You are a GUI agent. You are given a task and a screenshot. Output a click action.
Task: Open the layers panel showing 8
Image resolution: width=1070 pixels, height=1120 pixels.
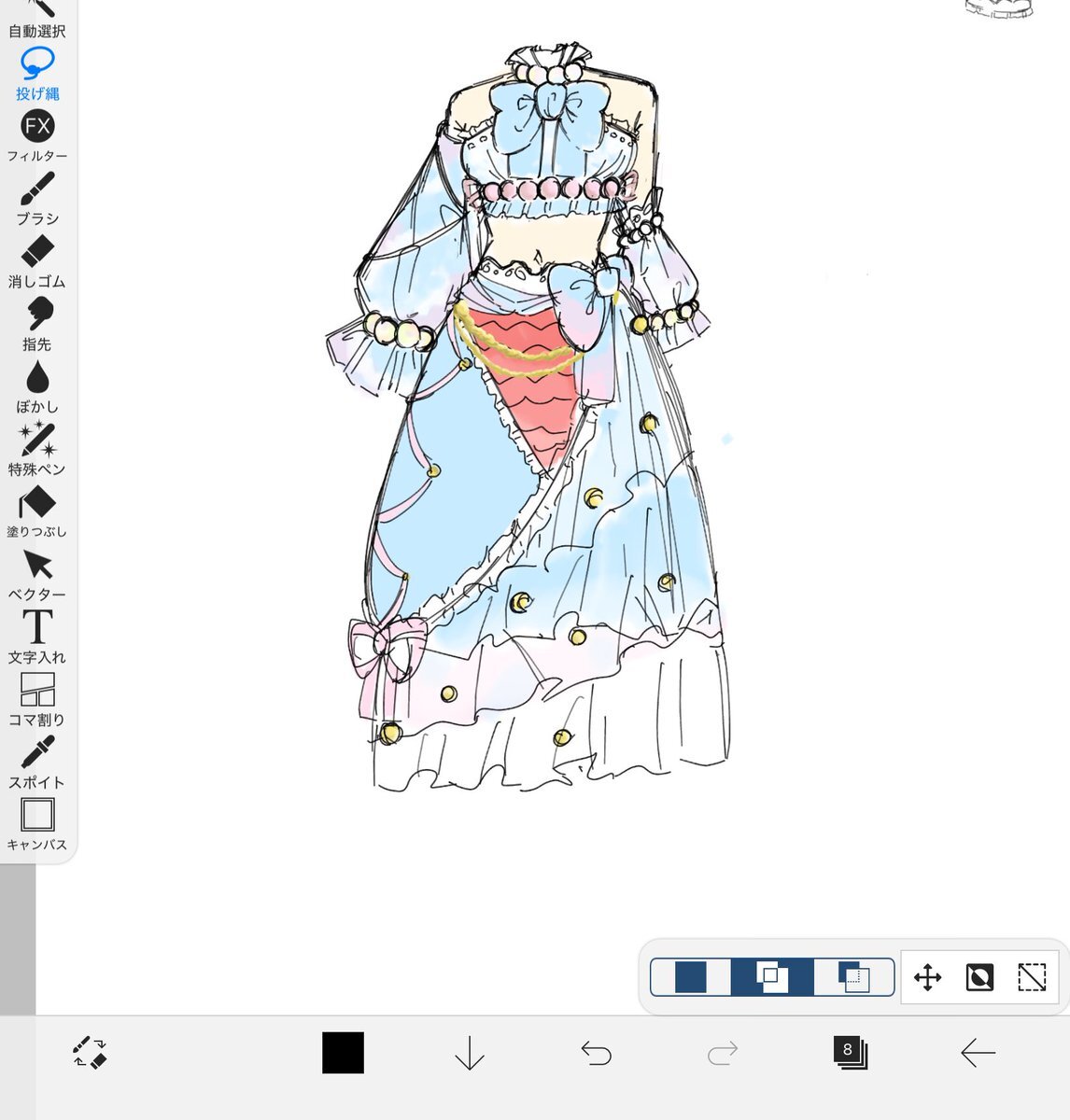[x=850, y=1053]
